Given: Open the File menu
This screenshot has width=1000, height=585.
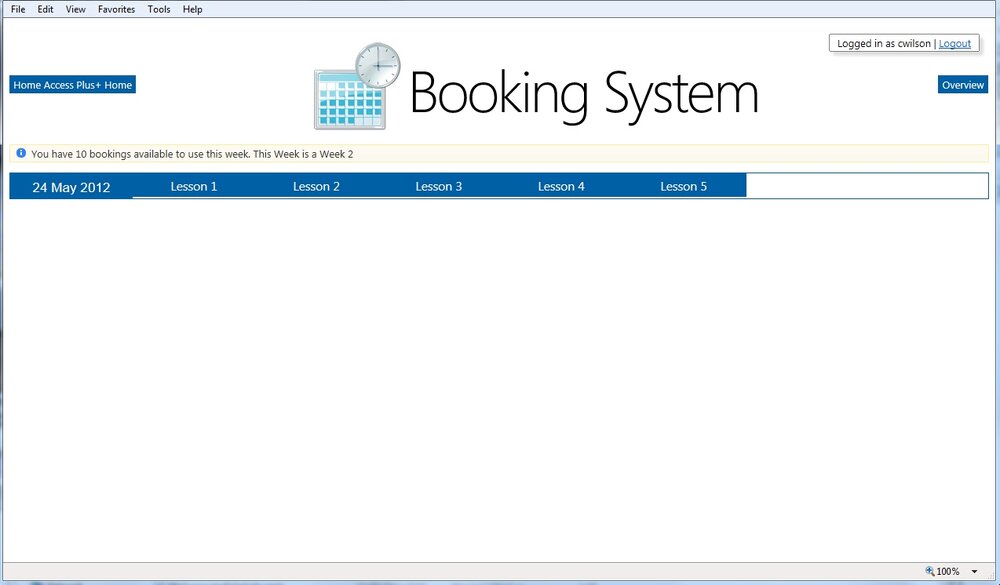Looking at the screenshot, I should [18, 9].
